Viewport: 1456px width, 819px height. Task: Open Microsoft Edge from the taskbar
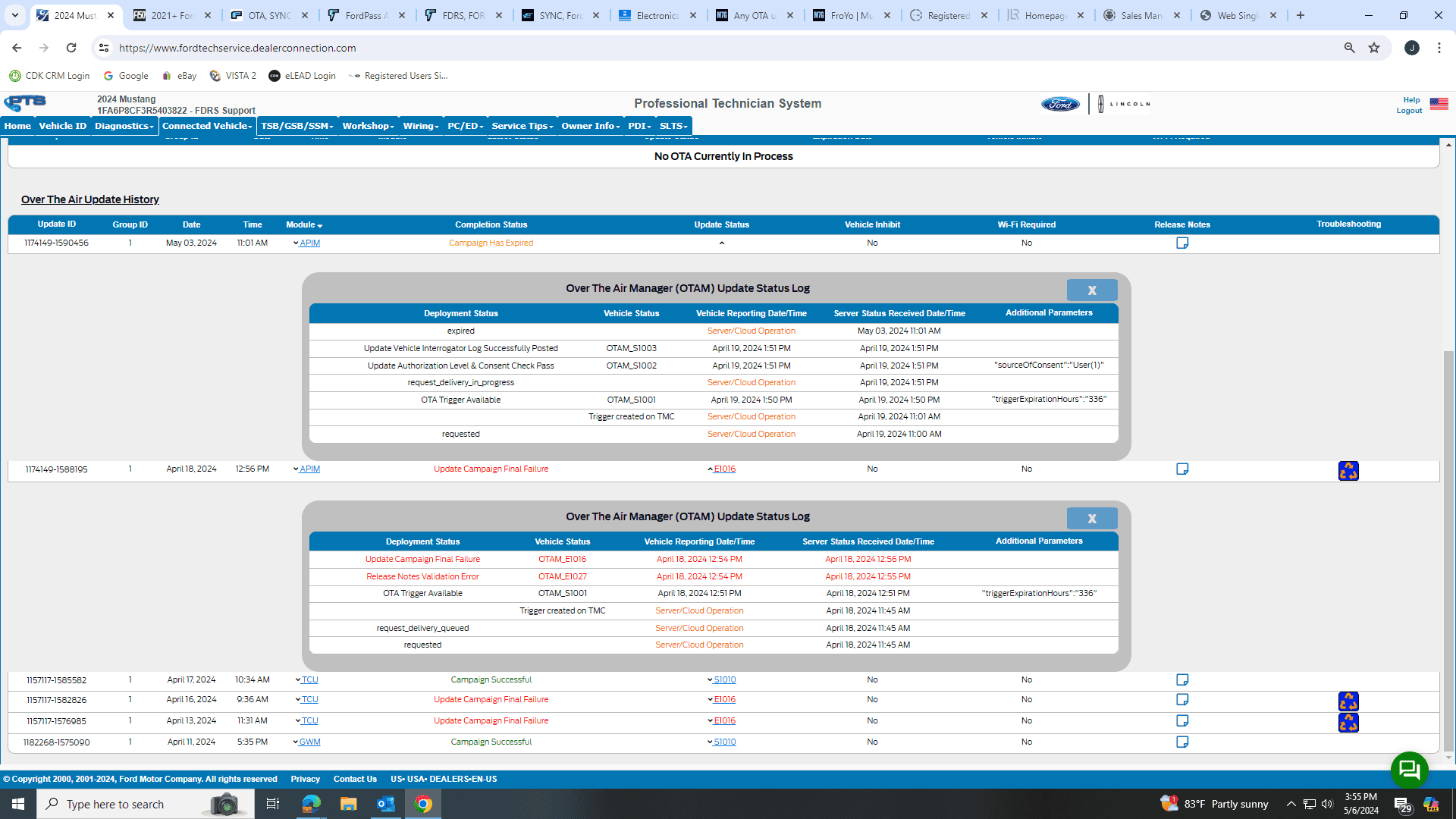[311, 804]
